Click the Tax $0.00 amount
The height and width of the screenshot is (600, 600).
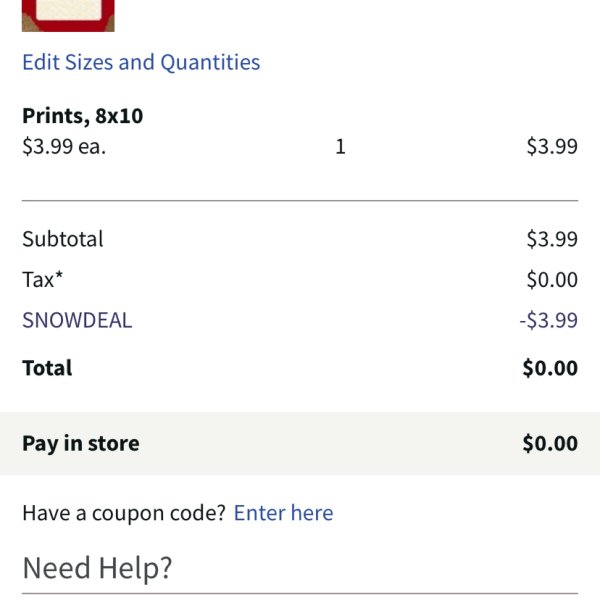(552, 279)
